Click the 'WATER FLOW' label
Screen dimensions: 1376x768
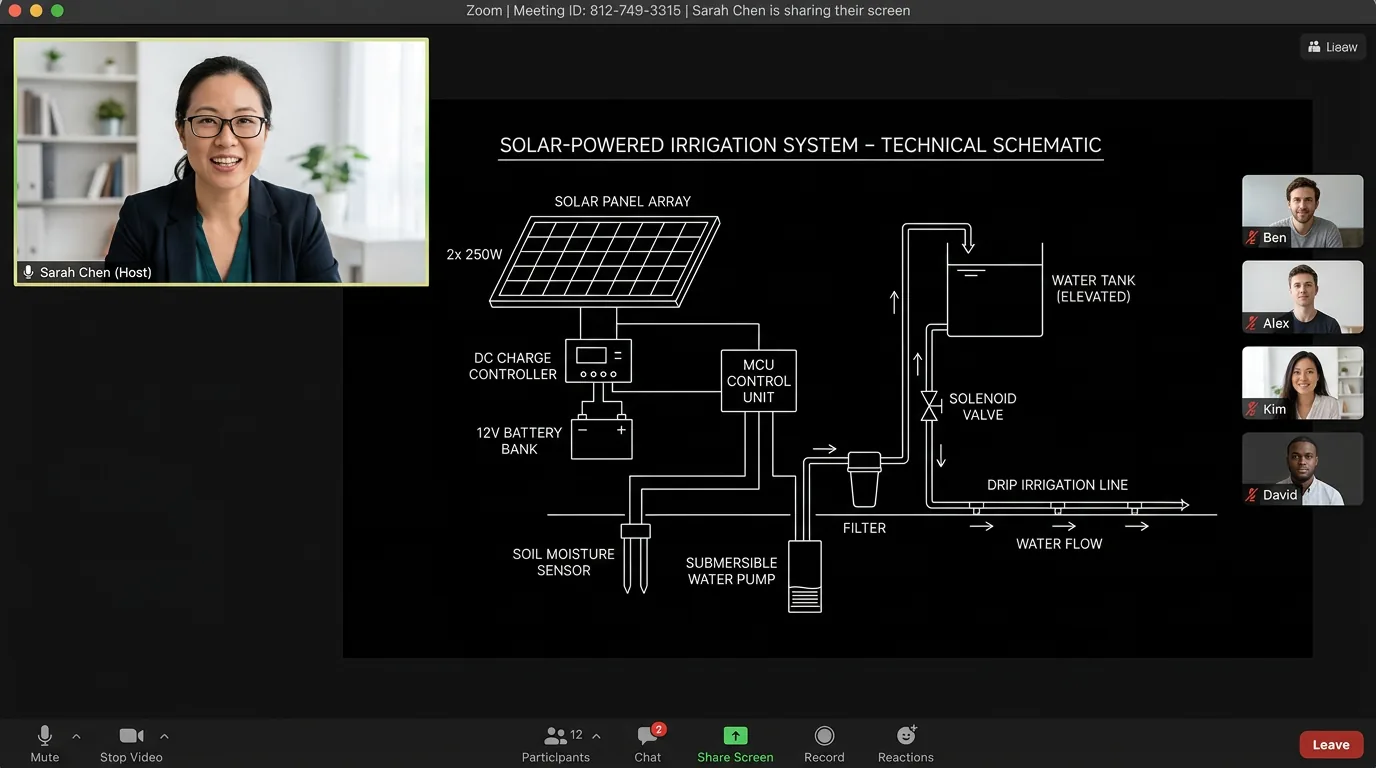click(1059, 544)
